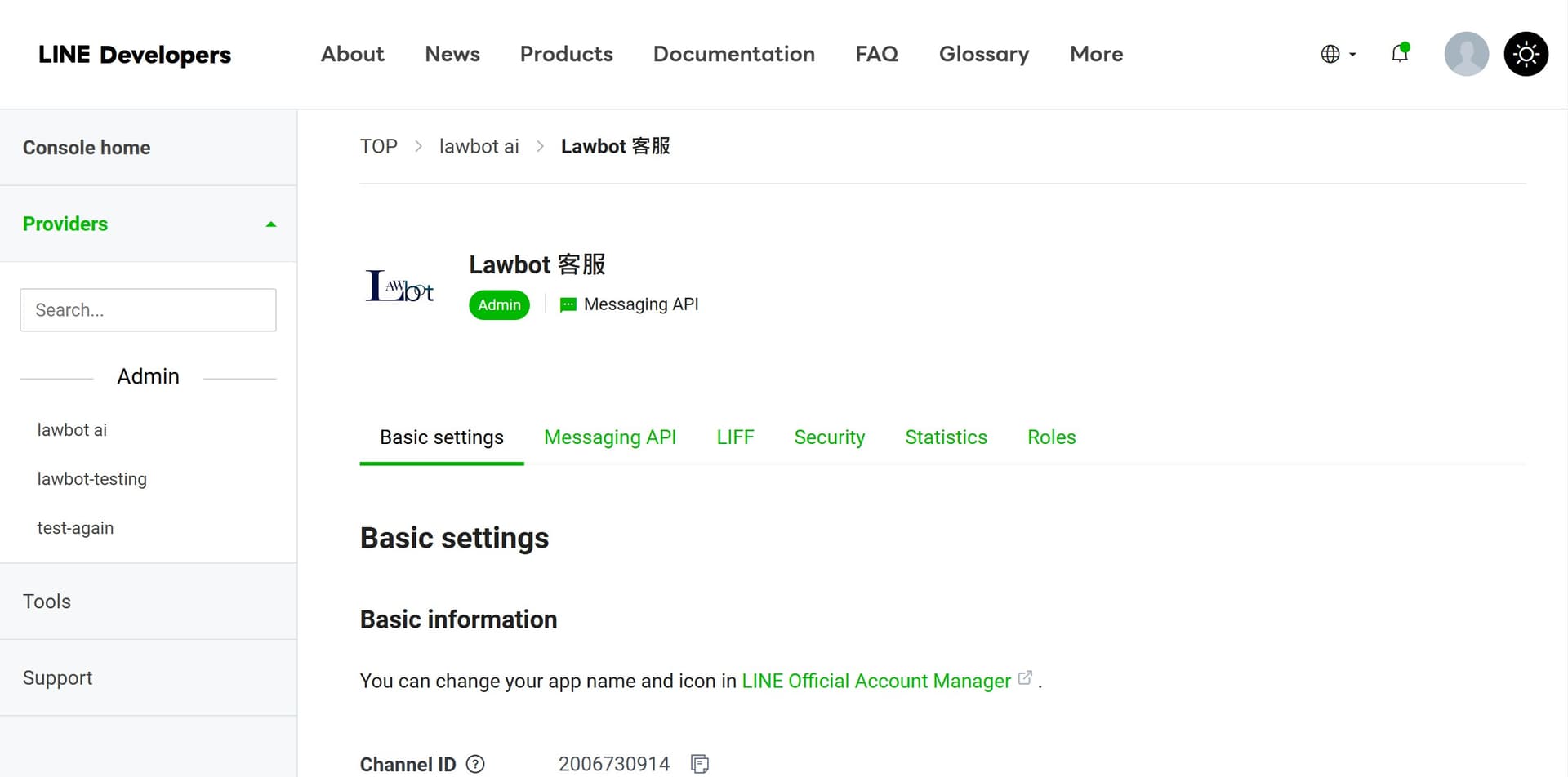Image resolution: width=1568 pixels, height=777 pixels.
Task: Open the FAQ page
Action: coord(876,54)
